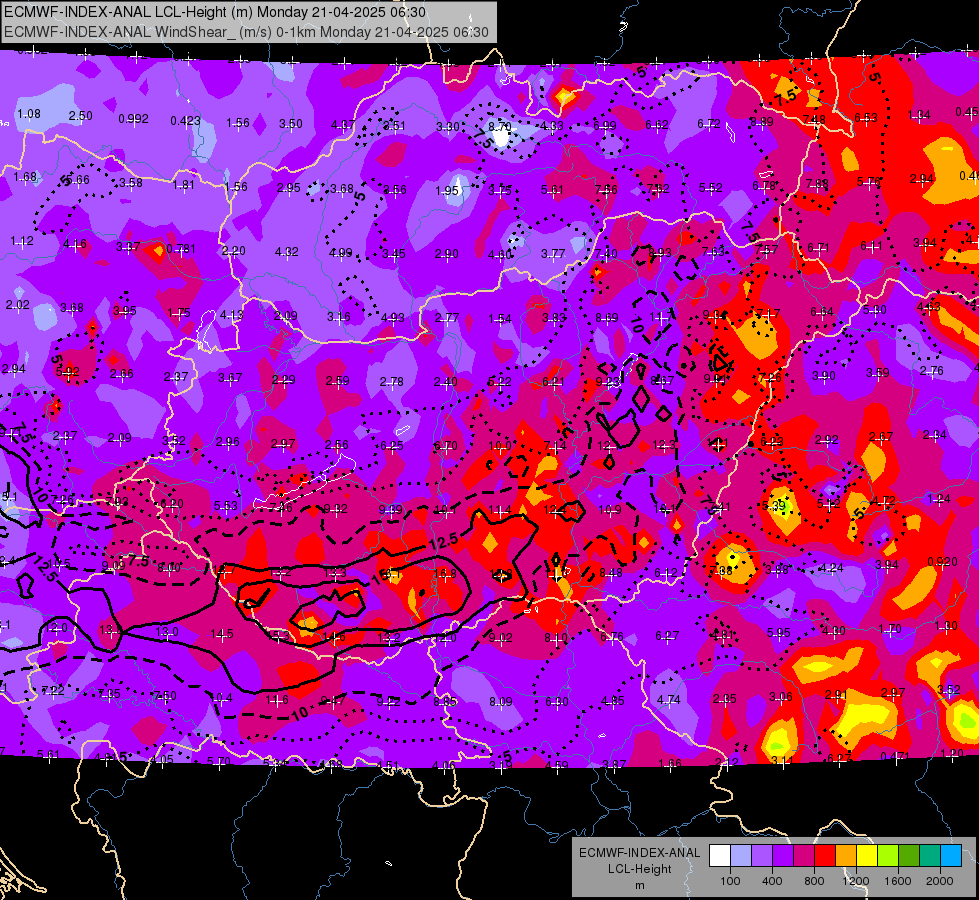
Task: Click the map value '3.30'
Action: click(x=448, y=127)
